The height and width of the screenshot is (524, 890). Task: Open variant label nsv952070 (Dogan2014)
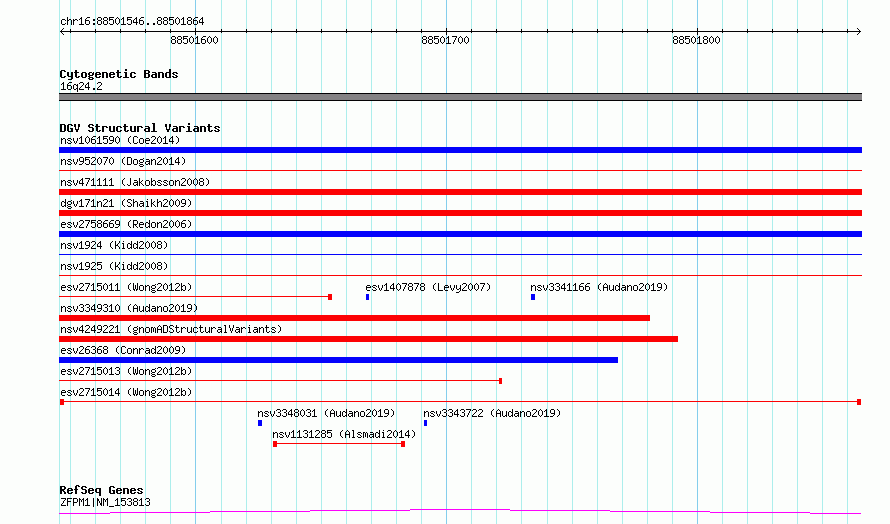point(123,161)
